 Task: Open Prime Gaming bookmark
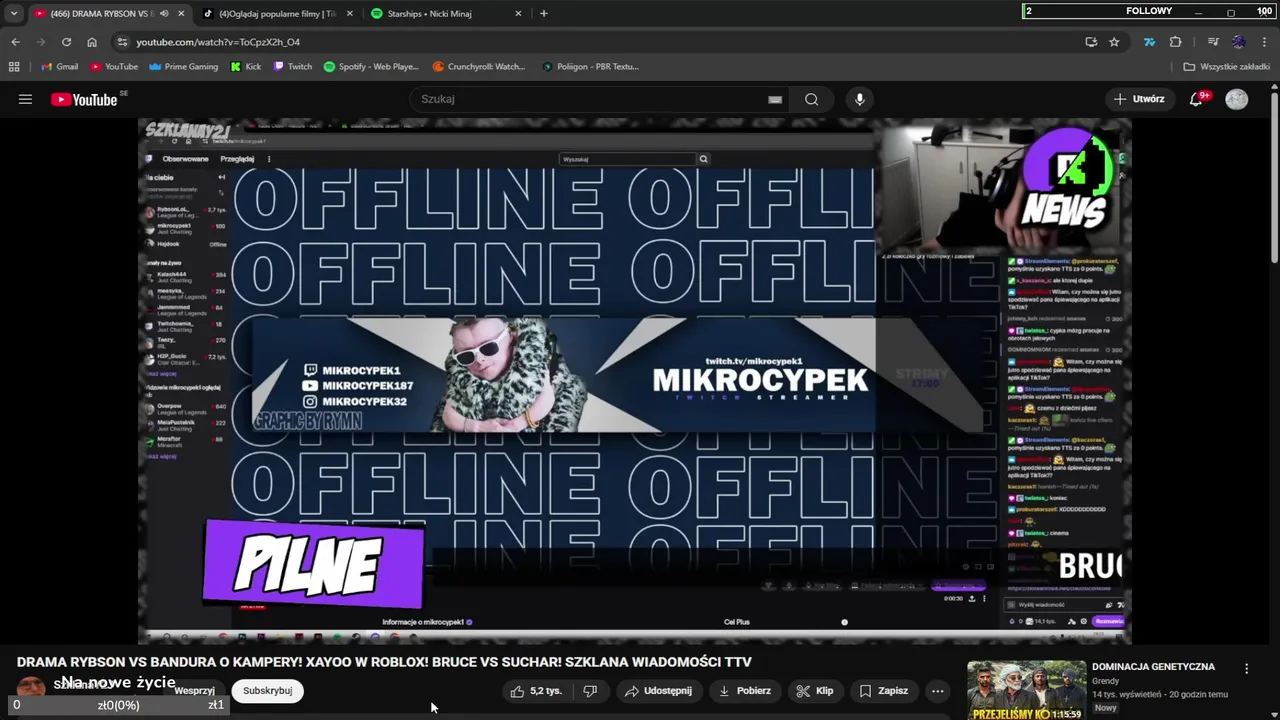(x=183, y=67)
